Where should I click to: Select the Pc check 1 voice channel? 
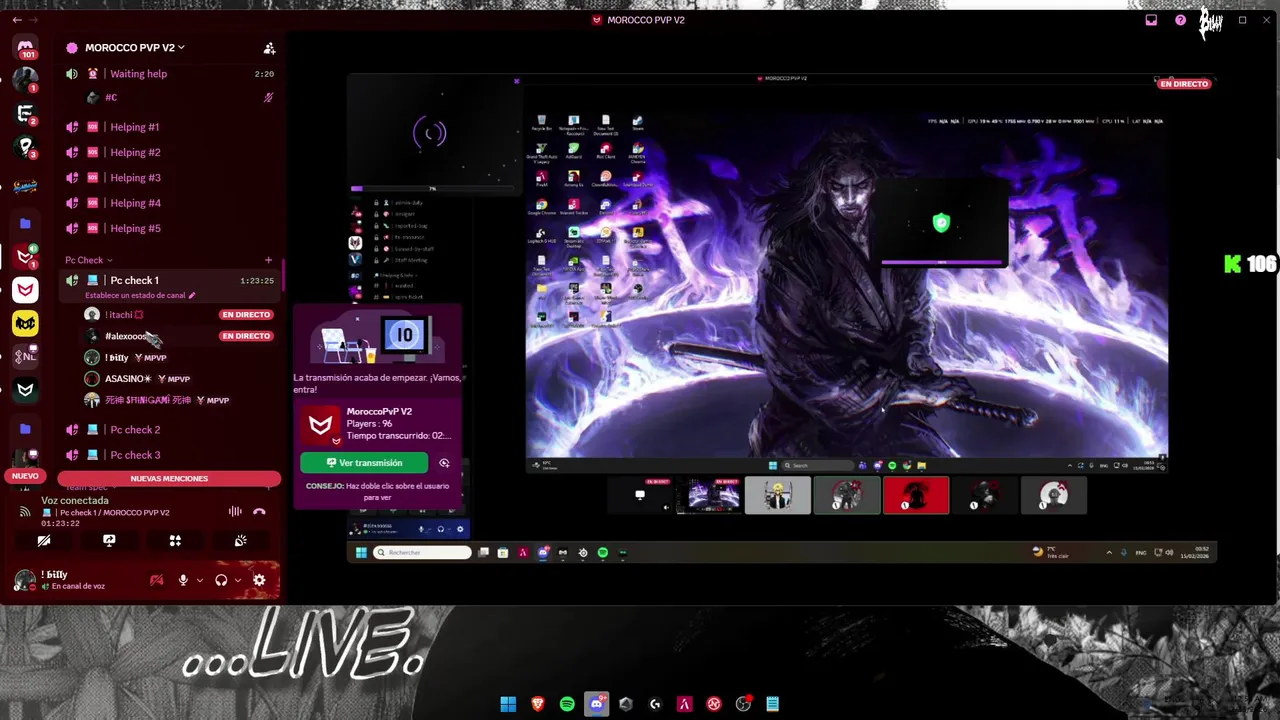pyautogui.click(x=170, y=281)
